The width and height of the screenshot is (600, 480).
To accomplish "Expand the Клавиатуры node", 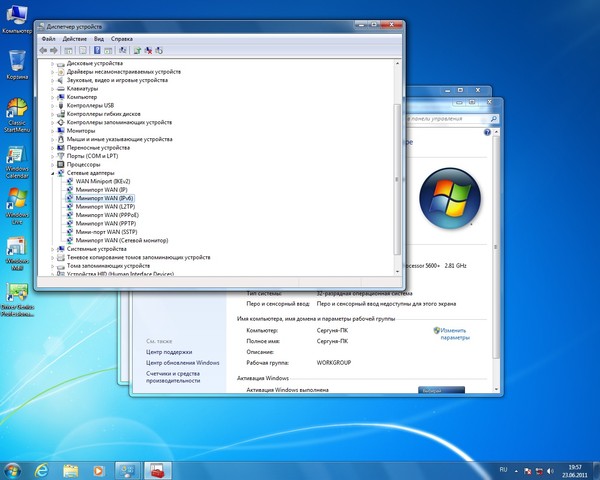I will pos(53,89).
